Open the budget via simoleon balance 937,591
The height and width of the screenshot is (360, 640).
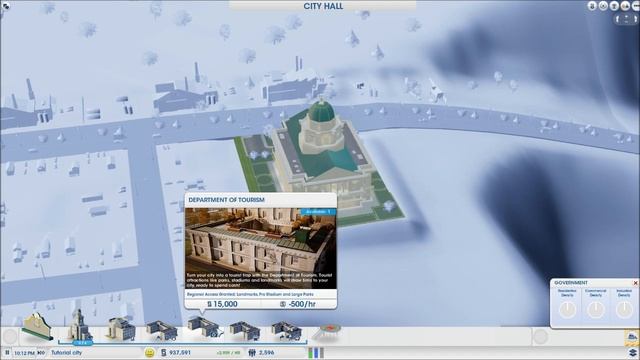click(x=176, y=352)
